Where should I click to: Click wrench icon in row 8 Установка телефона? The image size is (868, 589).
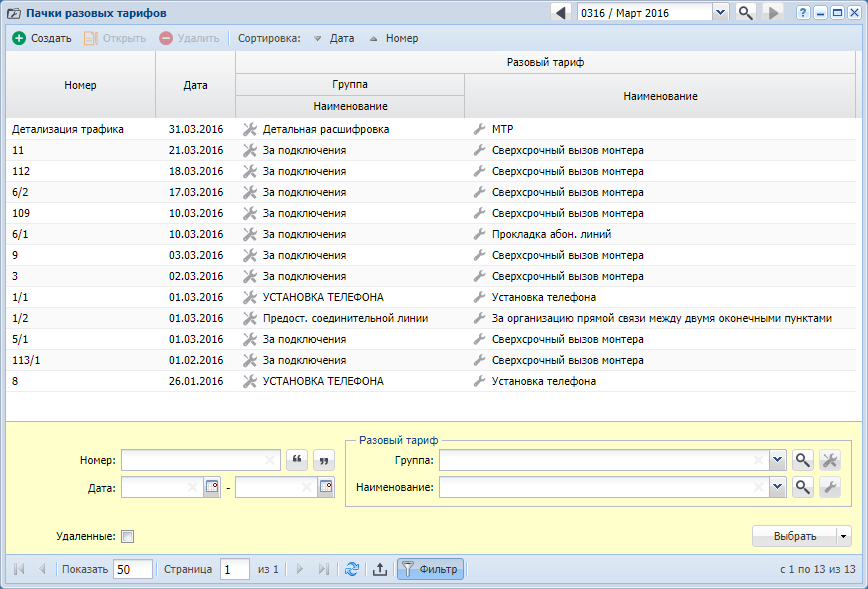(479, 381)
